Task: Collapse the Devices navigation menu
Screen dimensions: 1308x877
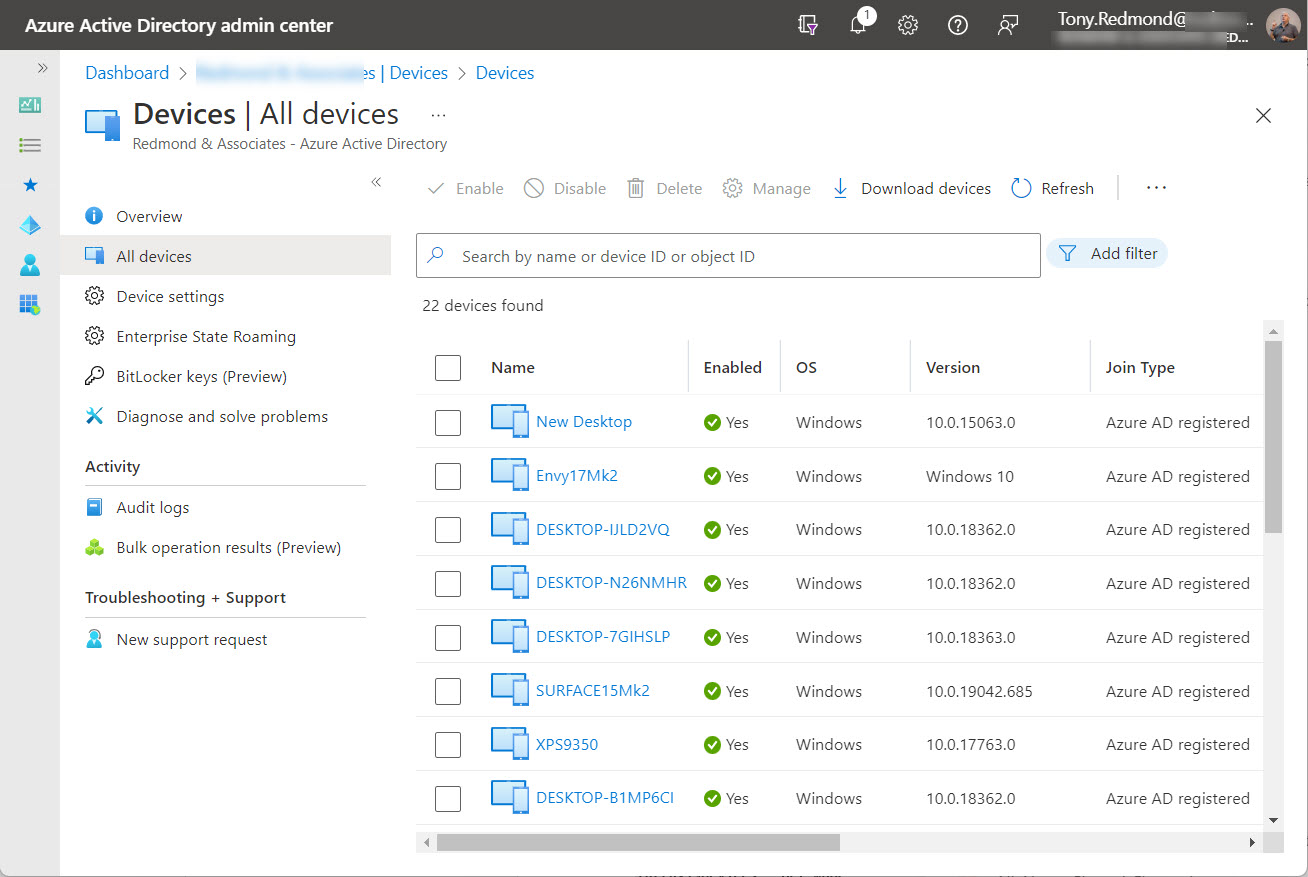Action: click(x=376, y=182)
